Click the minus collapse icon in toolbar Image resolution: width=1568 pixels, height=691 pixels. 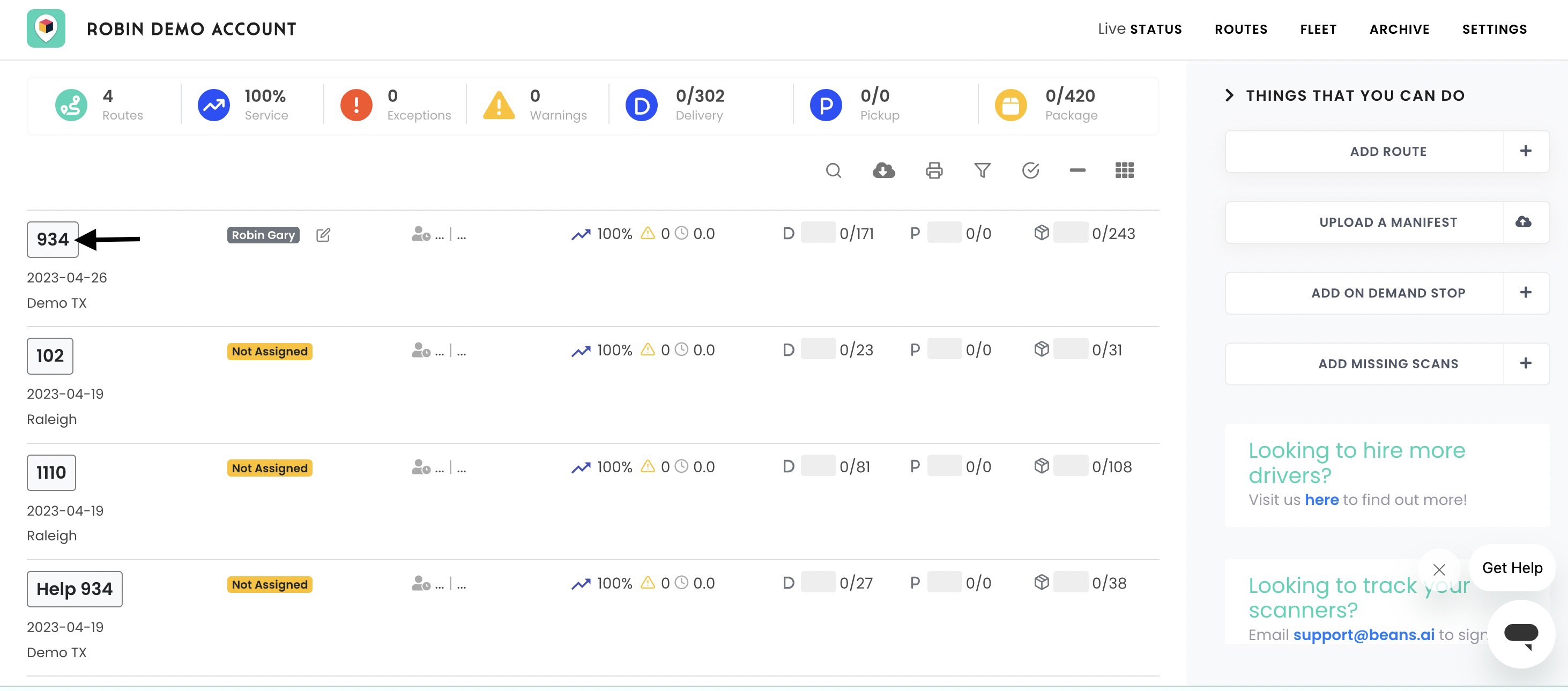point(1077,170)
